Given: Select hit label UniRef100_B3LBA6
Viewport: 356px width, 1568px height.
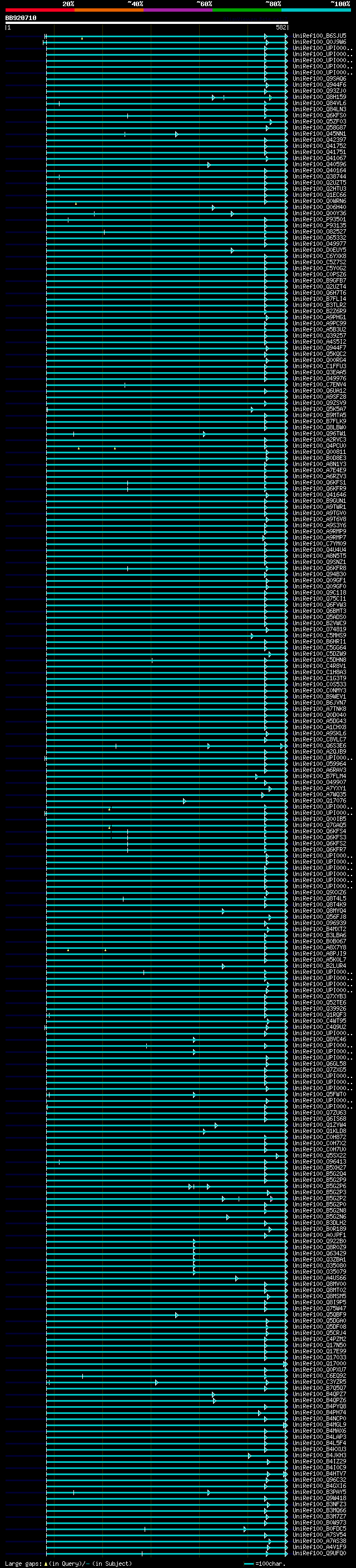Looking at the screenshot, I should coord(319,936).
